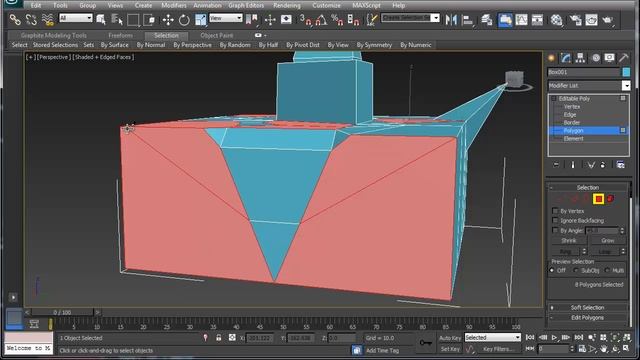Viewport: 640px width, 360px height.
Task: Open the Create command panel tab
Action: pyautogui.click(x=551, y=58)
